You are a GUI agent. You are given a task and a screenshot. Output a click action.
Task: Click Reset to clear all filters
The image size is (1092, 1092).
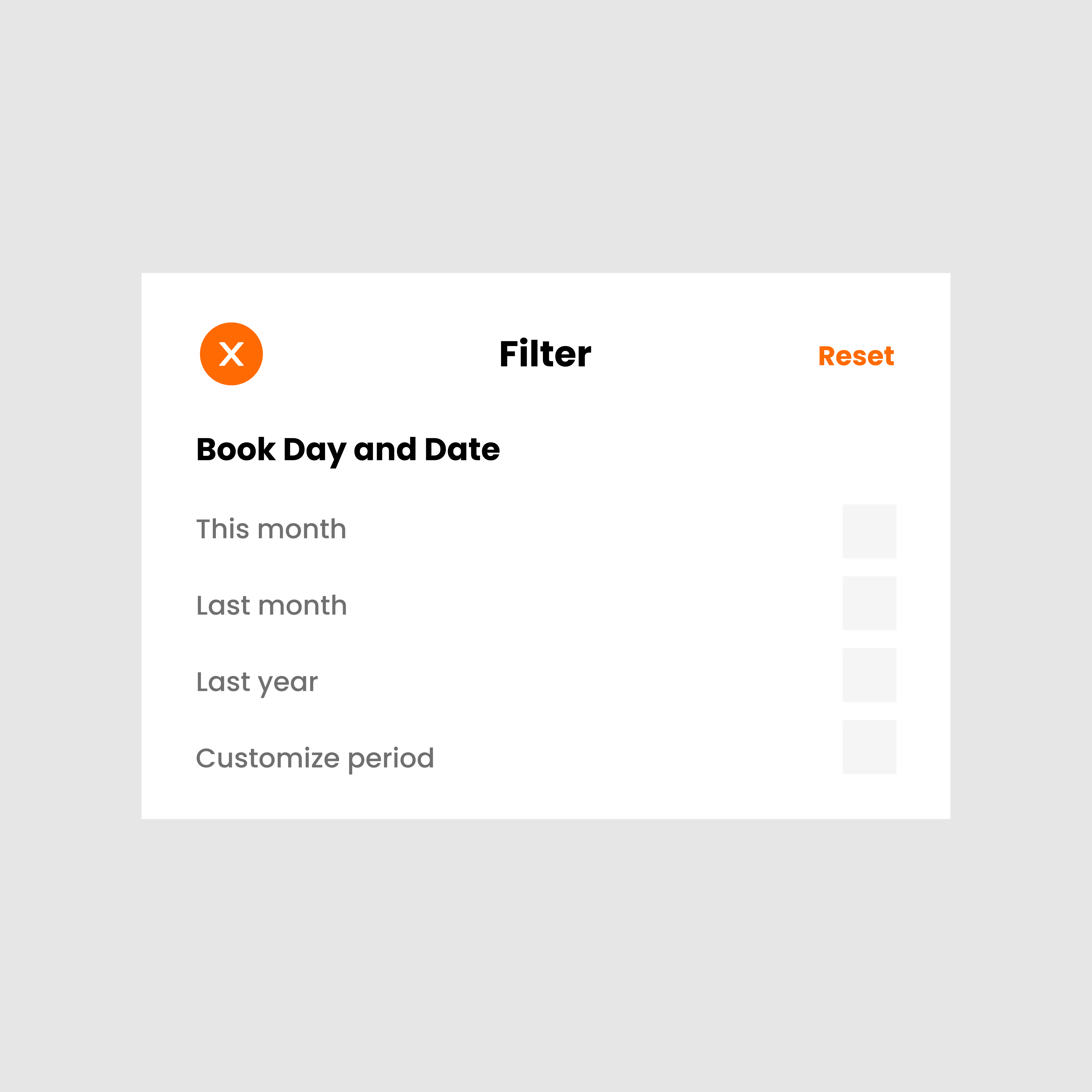coord(855,355)
